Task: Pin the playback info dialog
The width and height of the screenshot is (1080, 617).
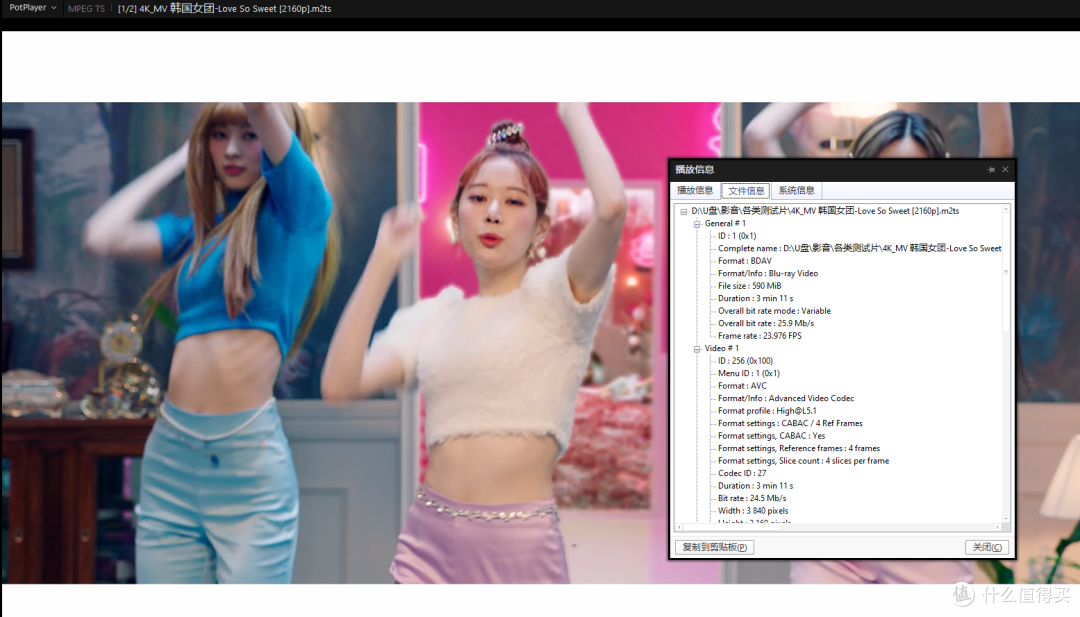Action: tap(990, 169)
